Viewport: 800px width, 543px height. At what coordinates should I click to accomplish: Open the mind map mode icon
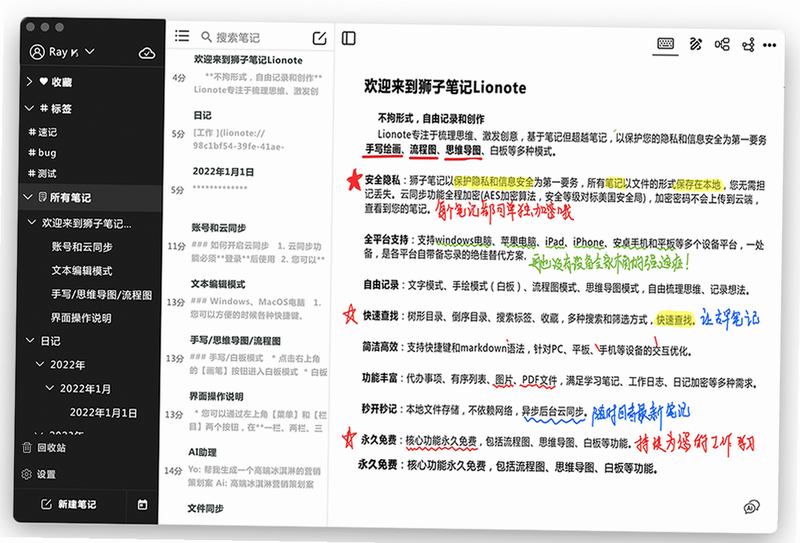coord(722,44)
